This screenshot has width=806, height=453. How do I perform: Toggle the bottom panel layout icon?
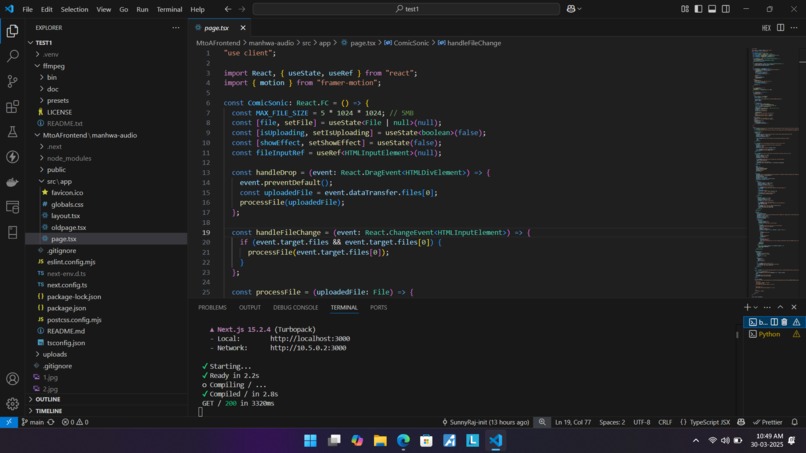coord(712,9)
